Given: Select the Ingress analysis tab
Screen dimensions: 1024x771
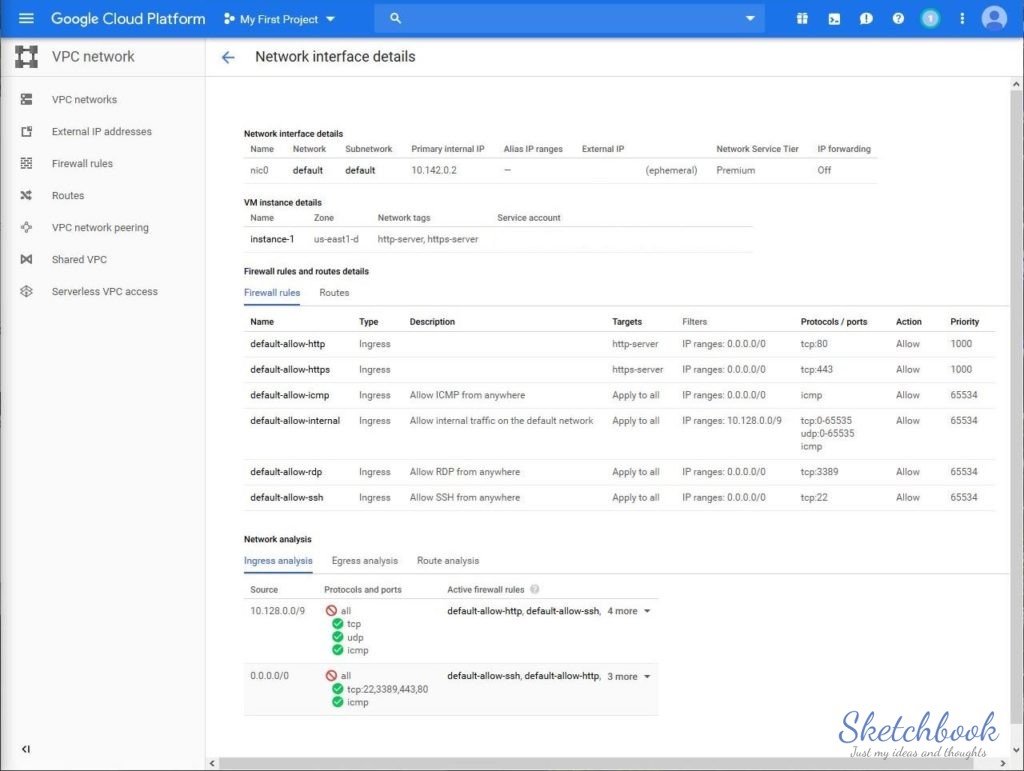Looking at the screenshot, I should click(278, 561).
